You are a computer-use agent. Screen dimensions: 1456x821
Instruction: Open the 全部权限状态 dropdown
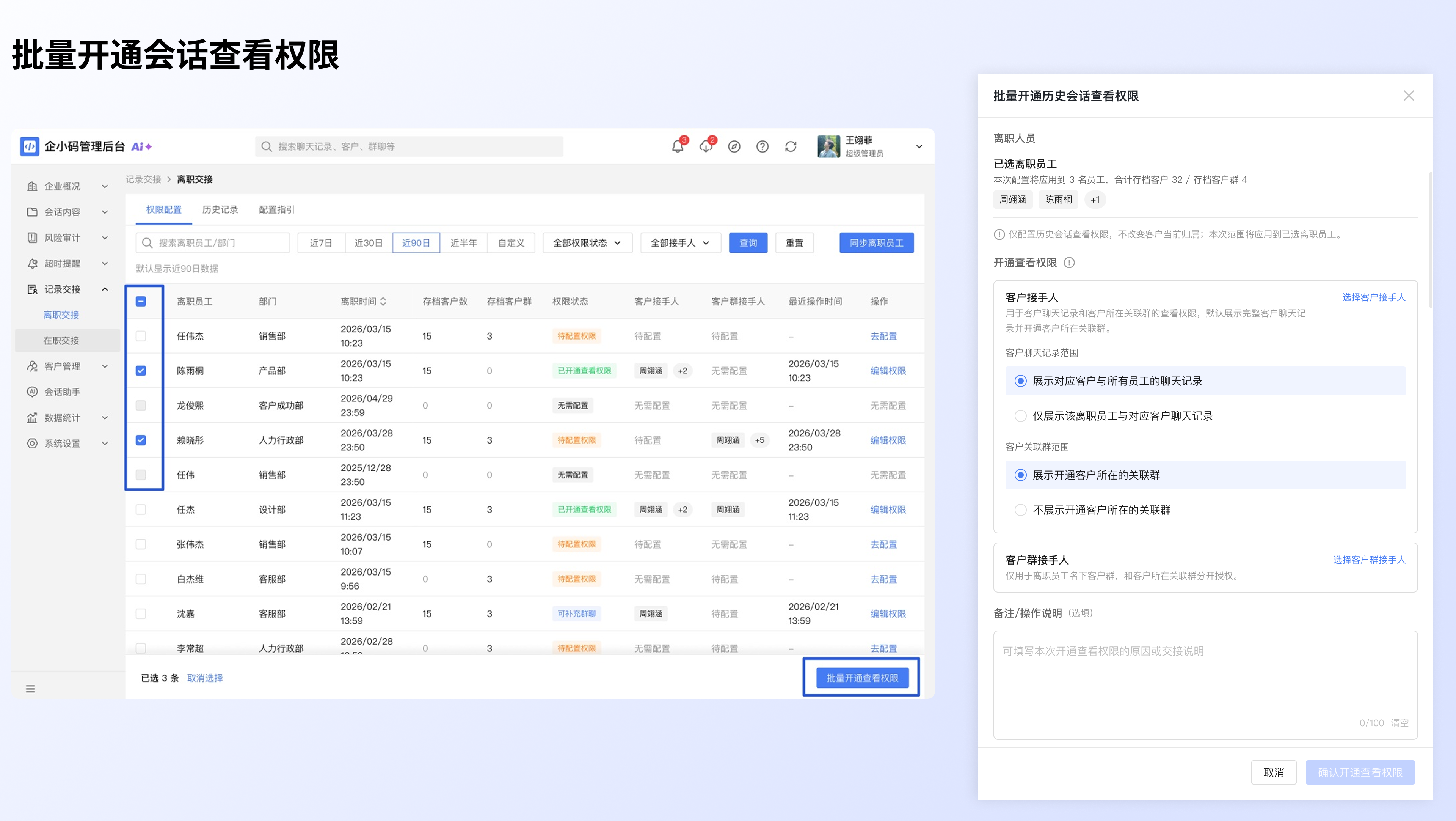click(587, 242)
